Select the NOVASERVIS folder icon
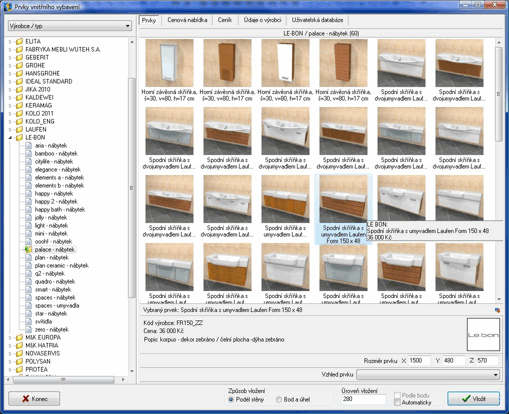The width and height of the screenshot is (509, 414). pos(19,353)
